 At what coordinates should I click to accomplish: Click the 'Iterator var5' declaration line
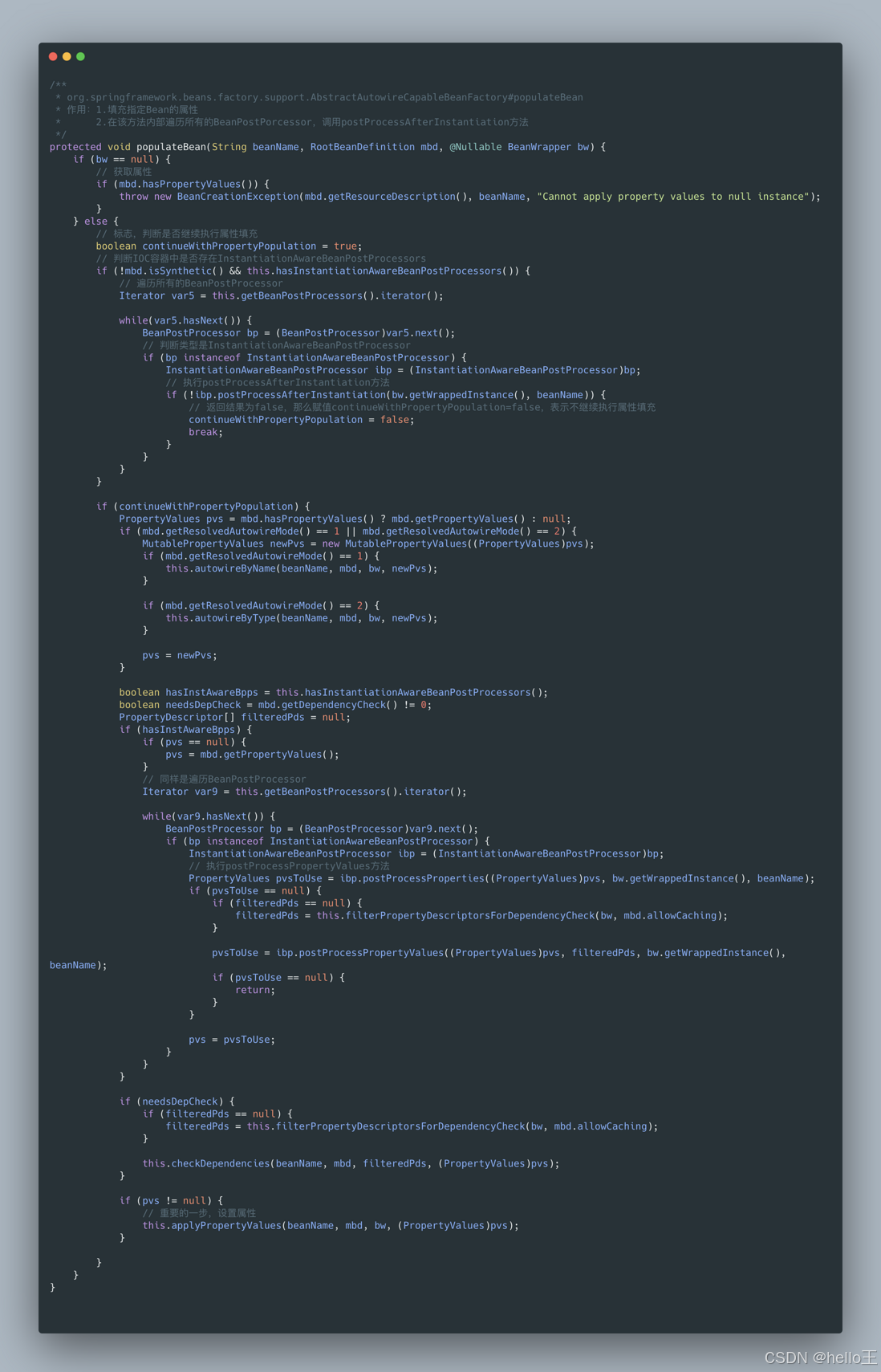[x=281, y=295]
